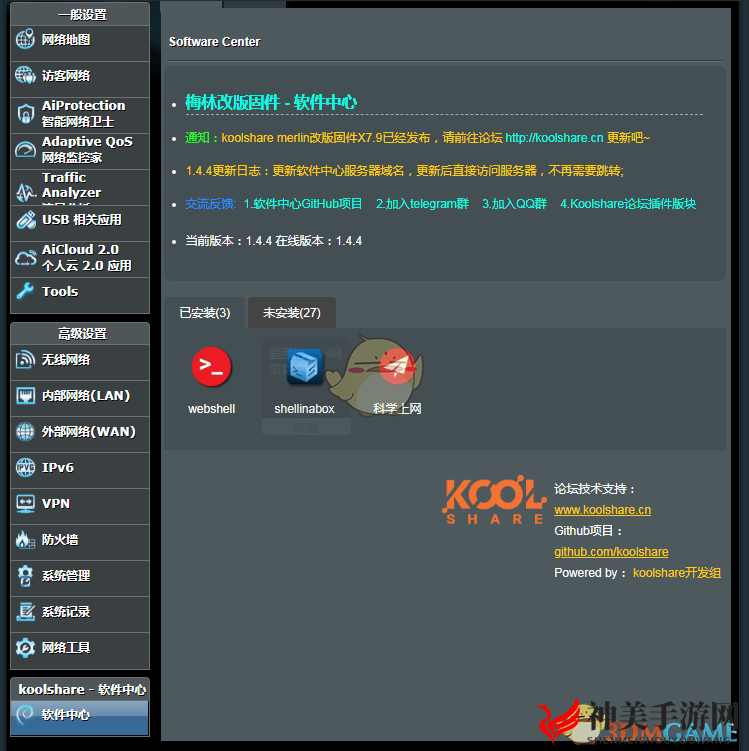Image resolution: width=749 pixels, height=751 pixels.
Task: Open the 网络工具 menu label
Action: click(66, 648)
